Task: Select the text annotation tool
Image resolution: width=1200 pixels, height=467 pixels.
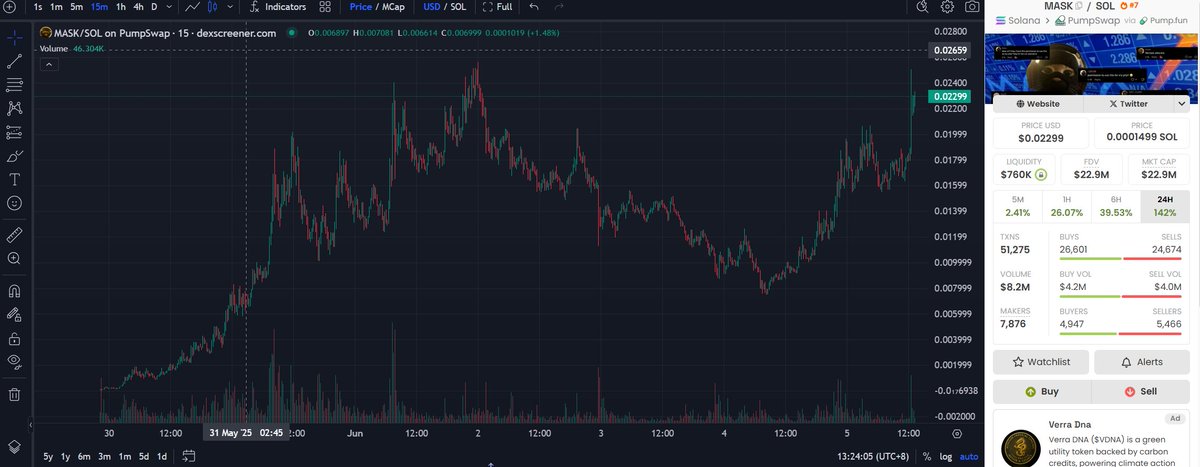Action: [14, 180]
